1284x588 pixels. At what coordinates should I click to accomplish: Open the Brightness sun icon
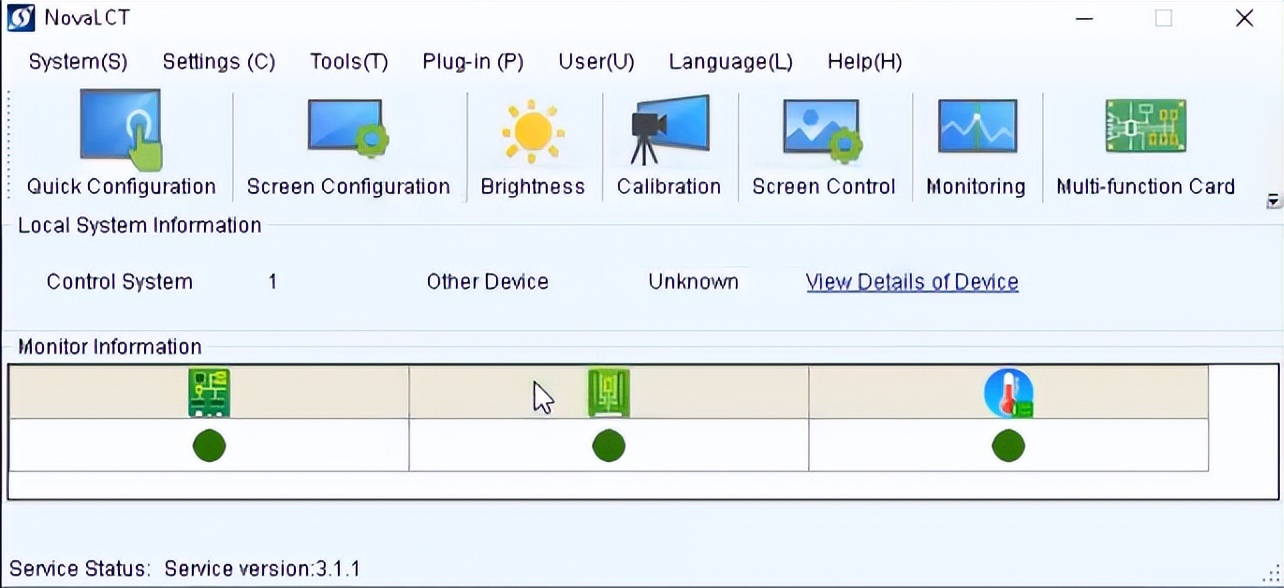click(533, 131)
